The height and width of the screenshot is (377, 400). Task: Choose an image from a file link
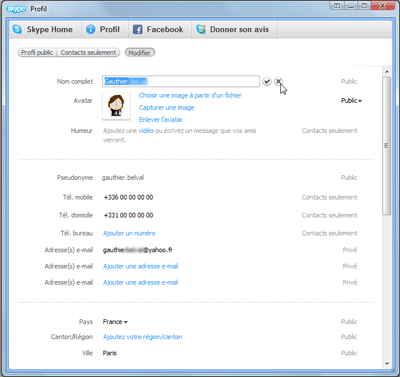190,95
